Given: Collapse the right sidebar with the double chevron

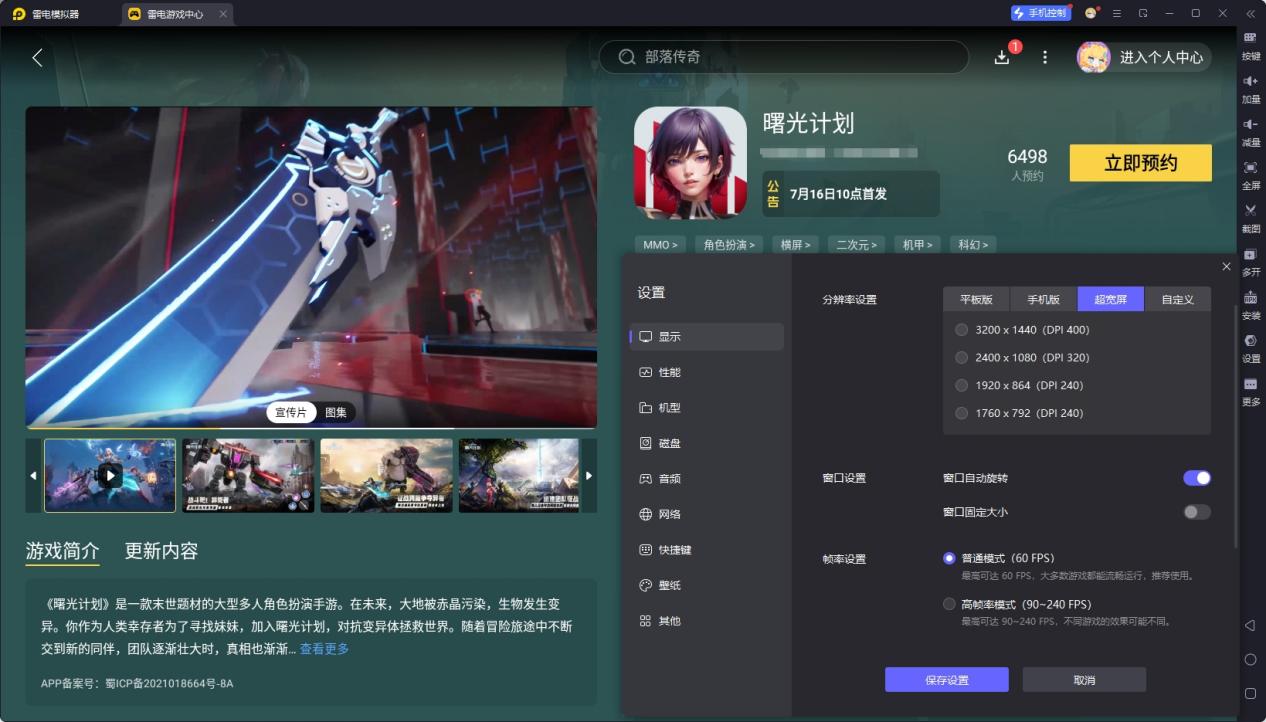Looking at the screenshot, I should coord(1250,14).
